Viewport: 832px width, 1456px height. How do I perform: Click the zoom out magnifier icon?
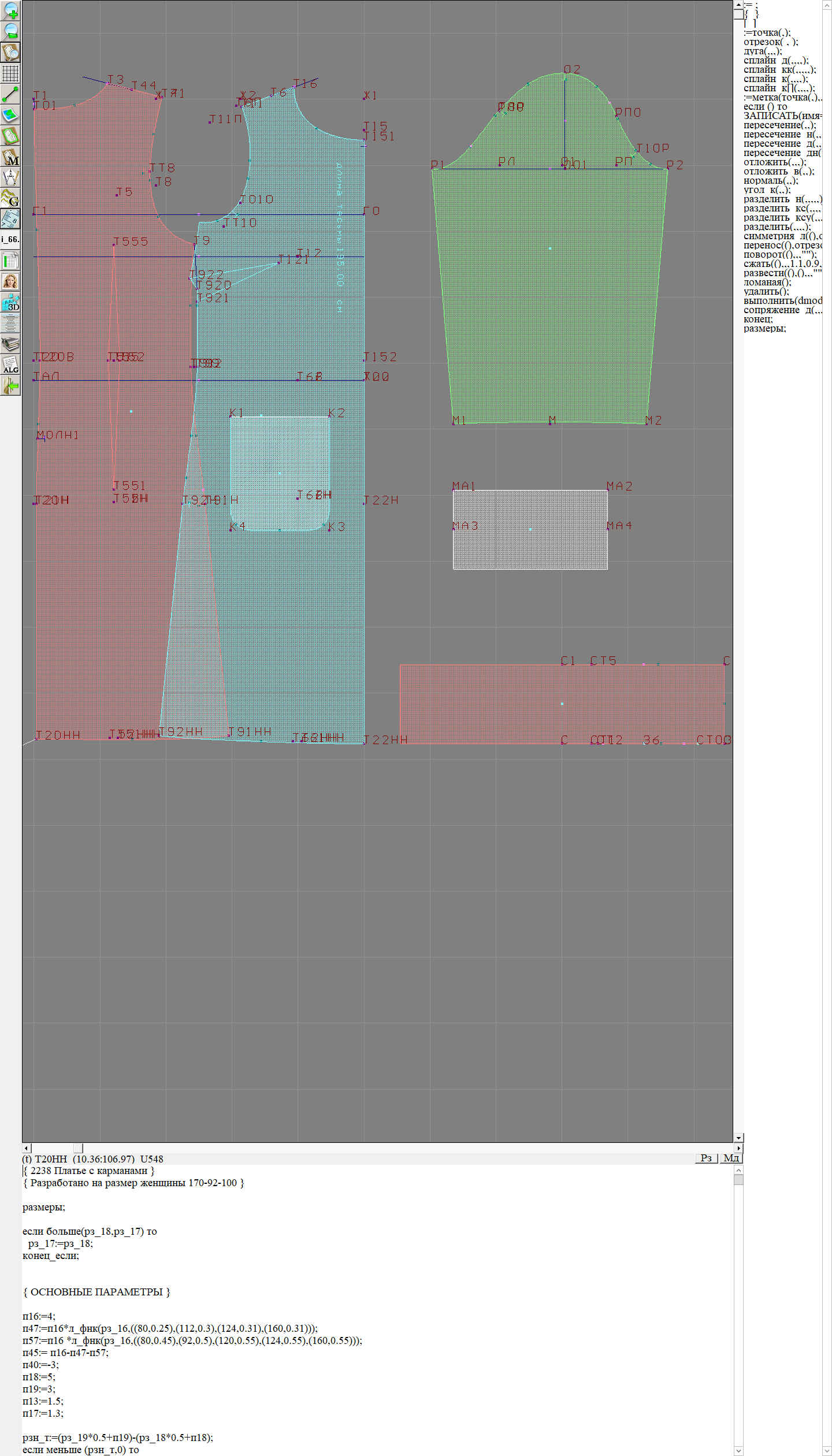(x=10, y=31)
